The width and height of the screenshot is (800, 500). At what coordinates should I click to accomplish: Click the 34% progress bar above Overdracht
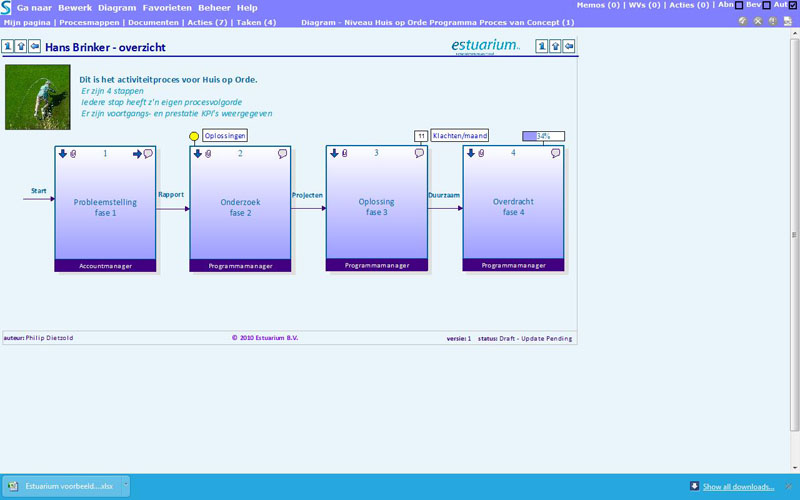point(543,136)
